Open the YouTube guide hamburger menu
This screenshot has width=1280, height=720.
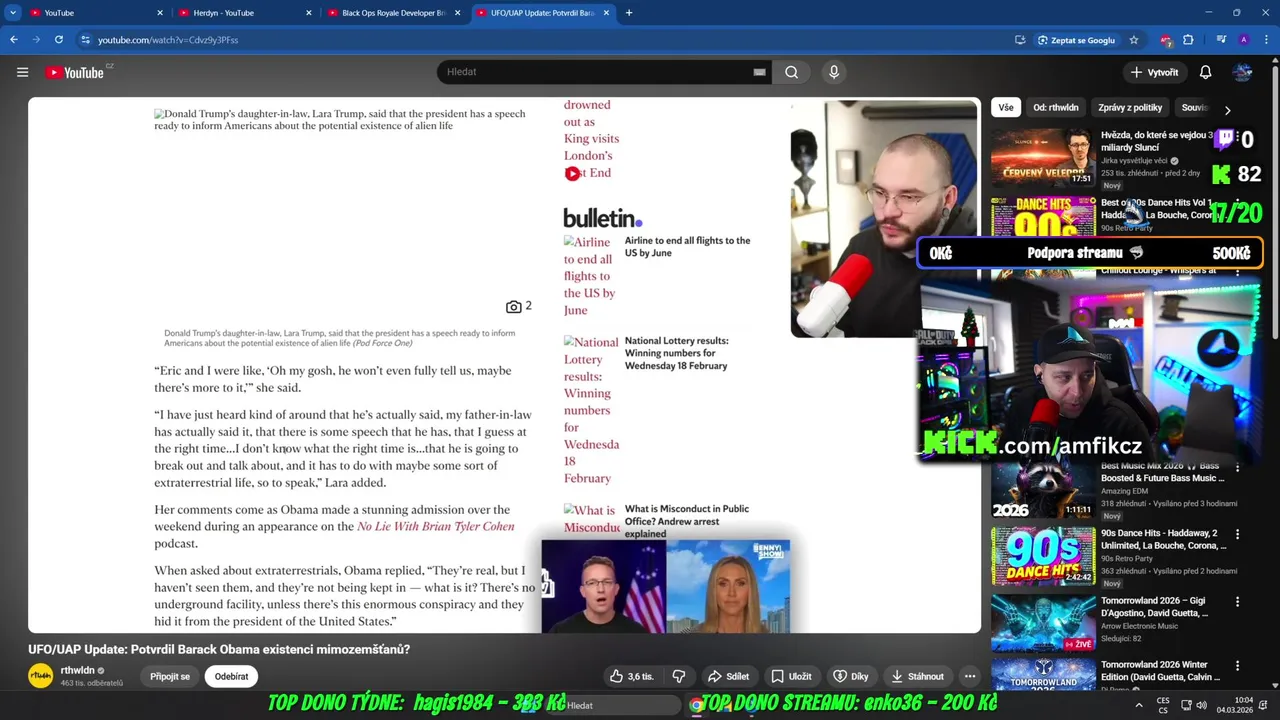point(22,72)
